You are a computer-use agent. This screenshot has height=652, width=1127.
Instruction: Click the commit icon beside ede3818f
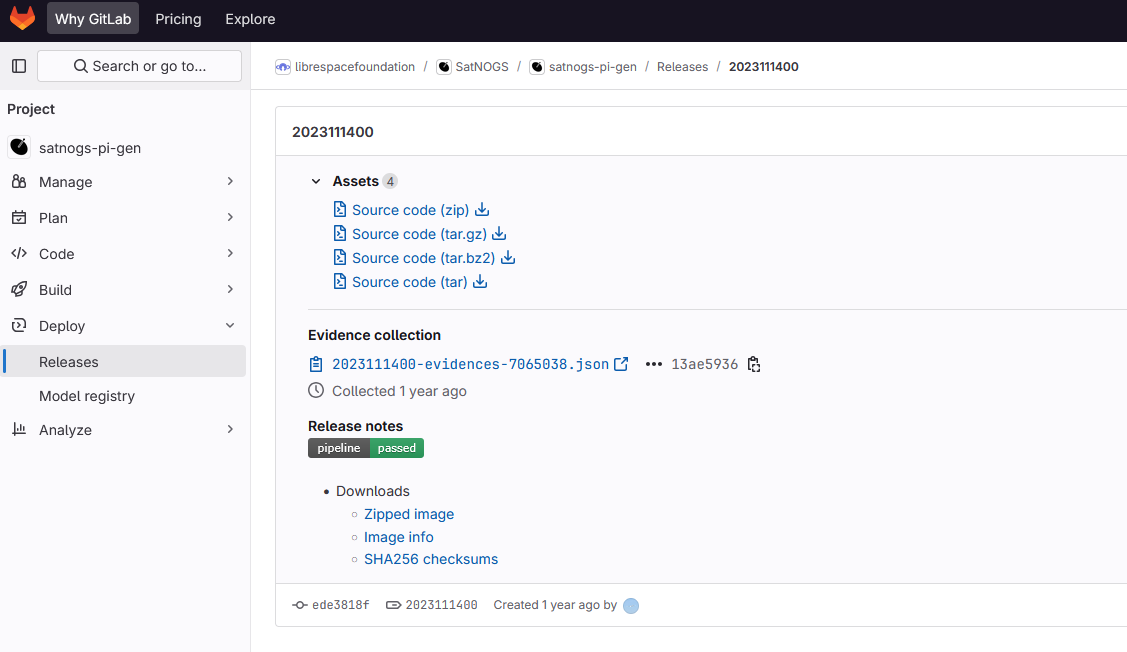300,605
